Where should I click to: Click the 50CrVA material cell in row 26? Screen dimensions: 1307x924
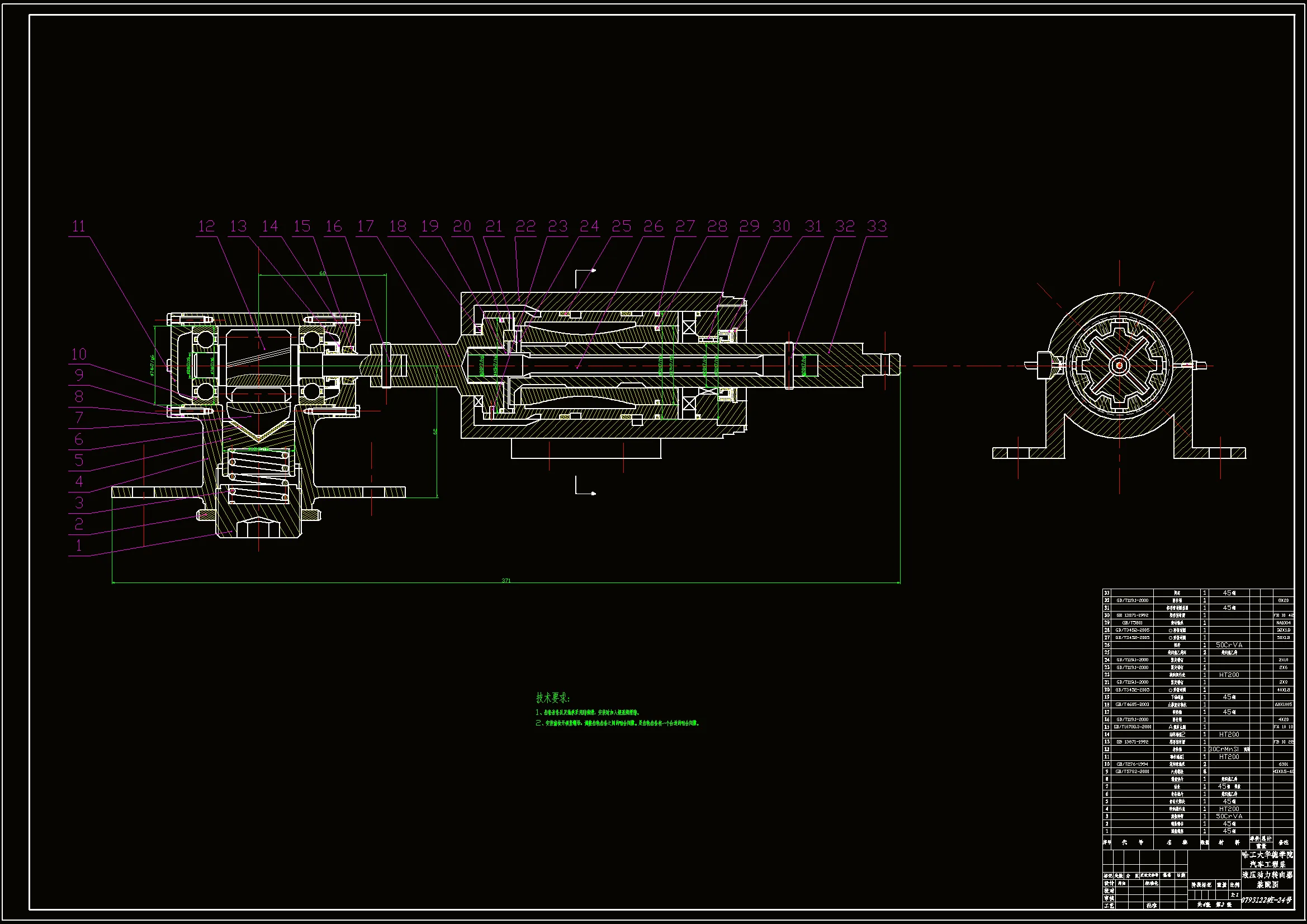(1229, 645)
